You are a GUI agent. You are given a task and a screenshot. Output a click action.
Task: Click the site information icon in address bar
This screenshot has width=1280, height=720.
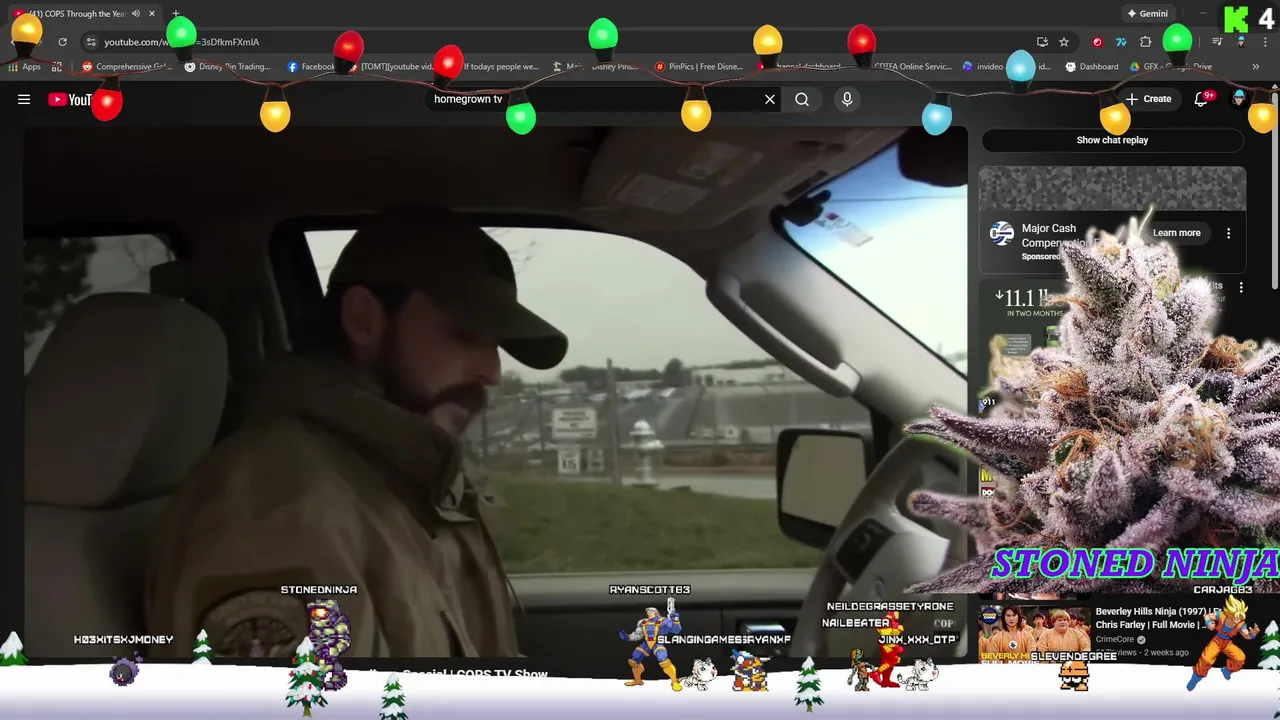91,42
